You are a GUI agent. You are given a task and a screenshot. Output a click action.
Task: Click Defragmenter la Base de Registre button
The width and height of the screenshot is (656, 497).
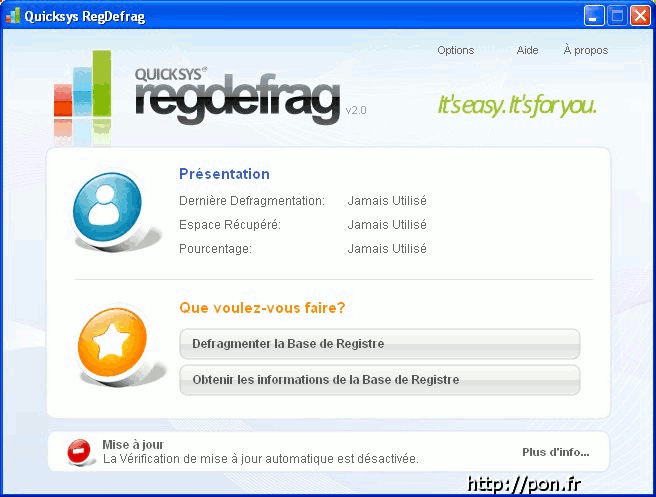[379, 344]
